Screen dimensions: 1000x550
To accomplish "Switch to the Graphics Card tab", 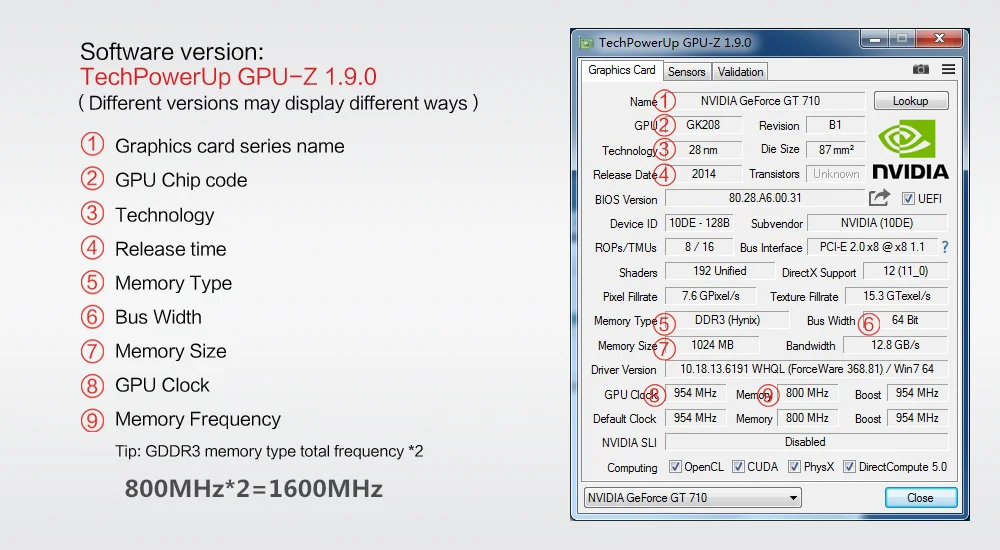I will (621, 70).
